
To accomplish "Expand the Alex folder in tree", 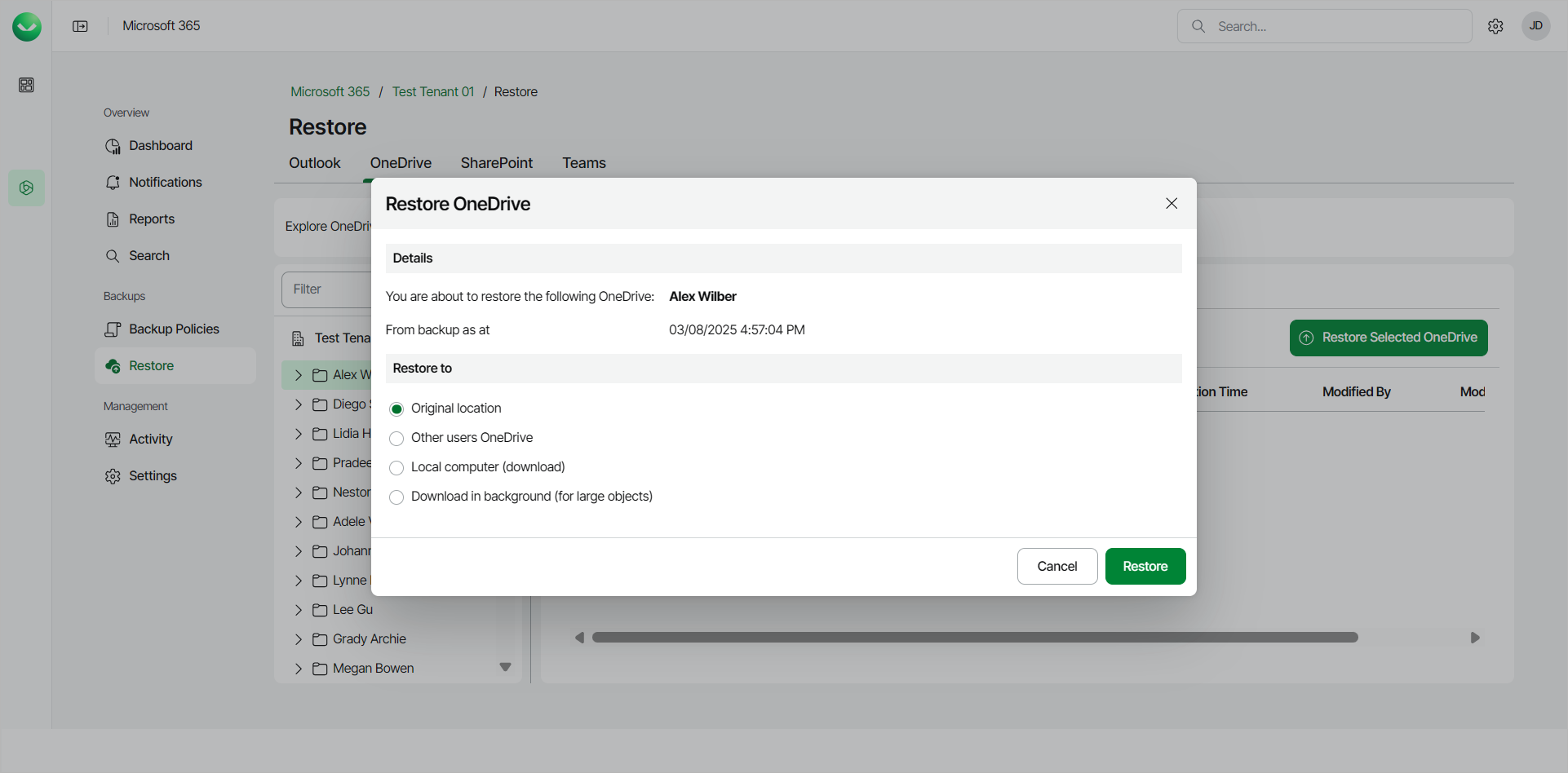I will [x=299, y=375].
